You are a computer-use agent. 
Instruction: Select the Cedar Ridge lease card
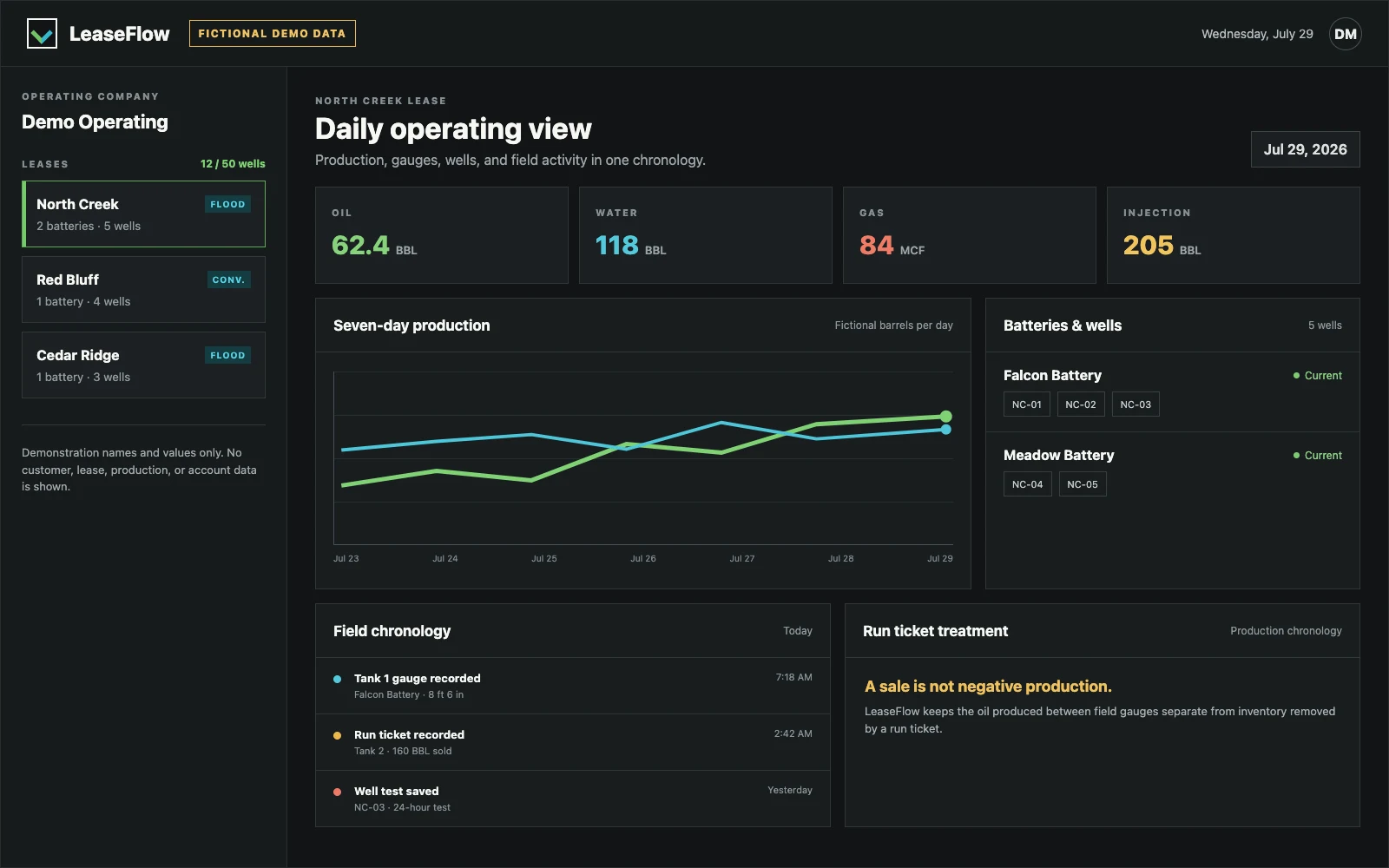tap(143, 365)
